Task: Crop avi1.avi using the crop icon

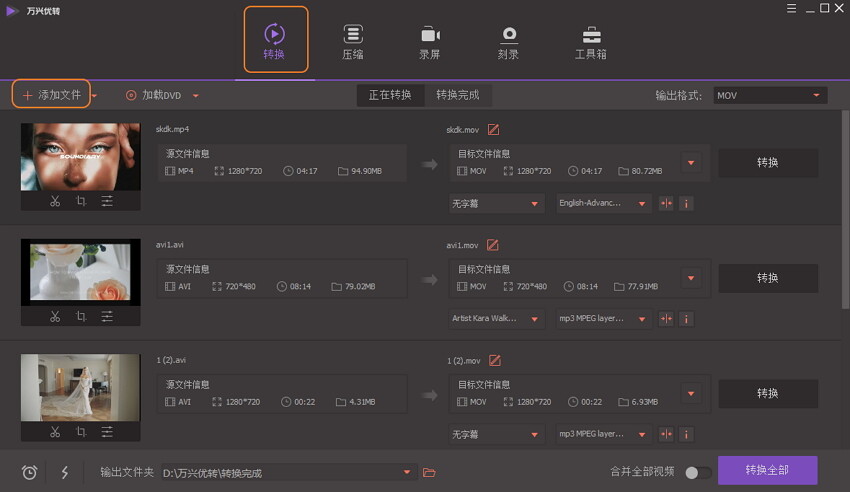Action: (x=81, y=316)
